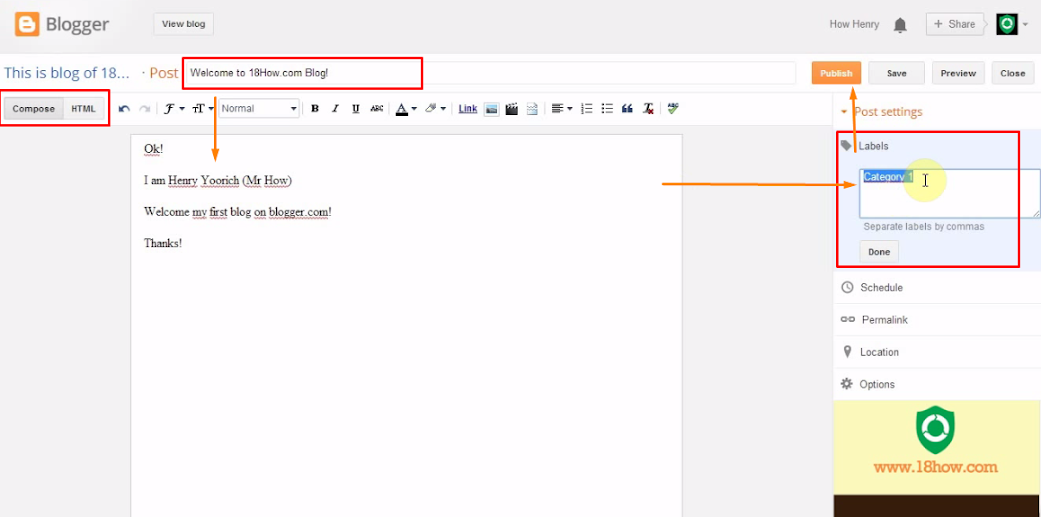1041x517 pixels.
Task: Open the text background color picker
Action: [435, 109]
